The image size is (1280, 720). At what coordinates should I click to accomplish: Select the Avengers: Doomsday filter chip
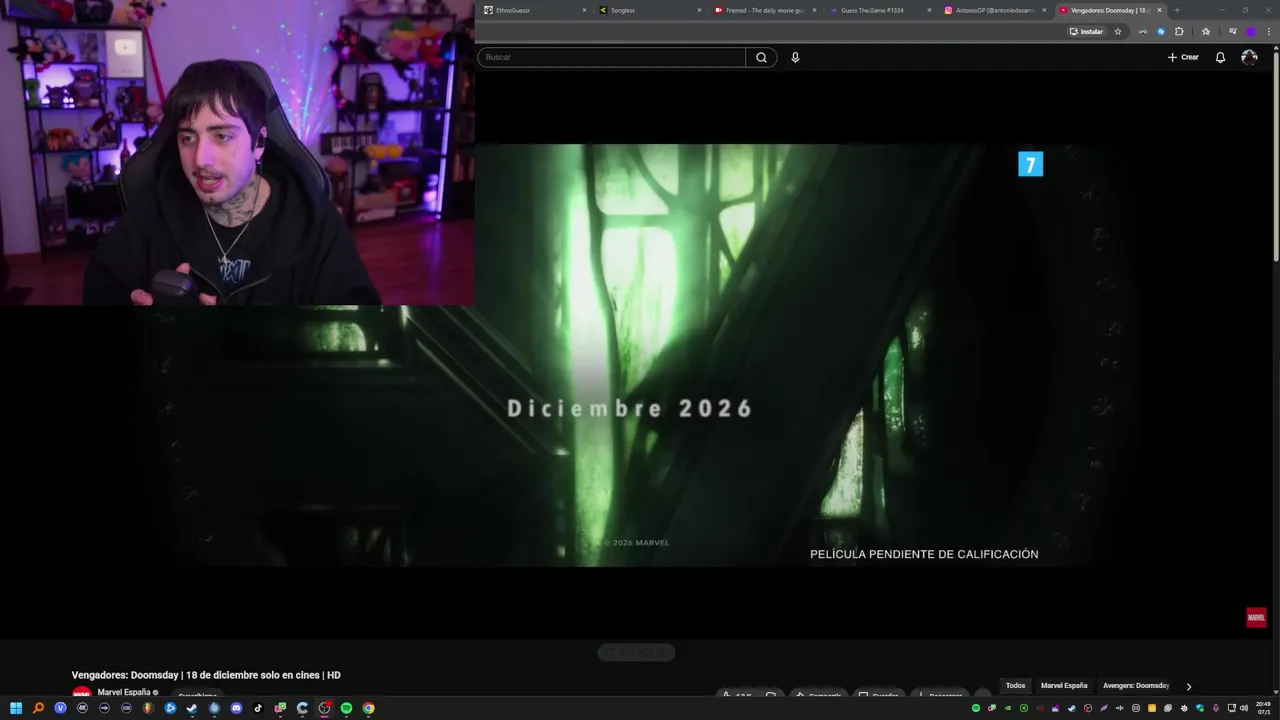click(1136, 686)
